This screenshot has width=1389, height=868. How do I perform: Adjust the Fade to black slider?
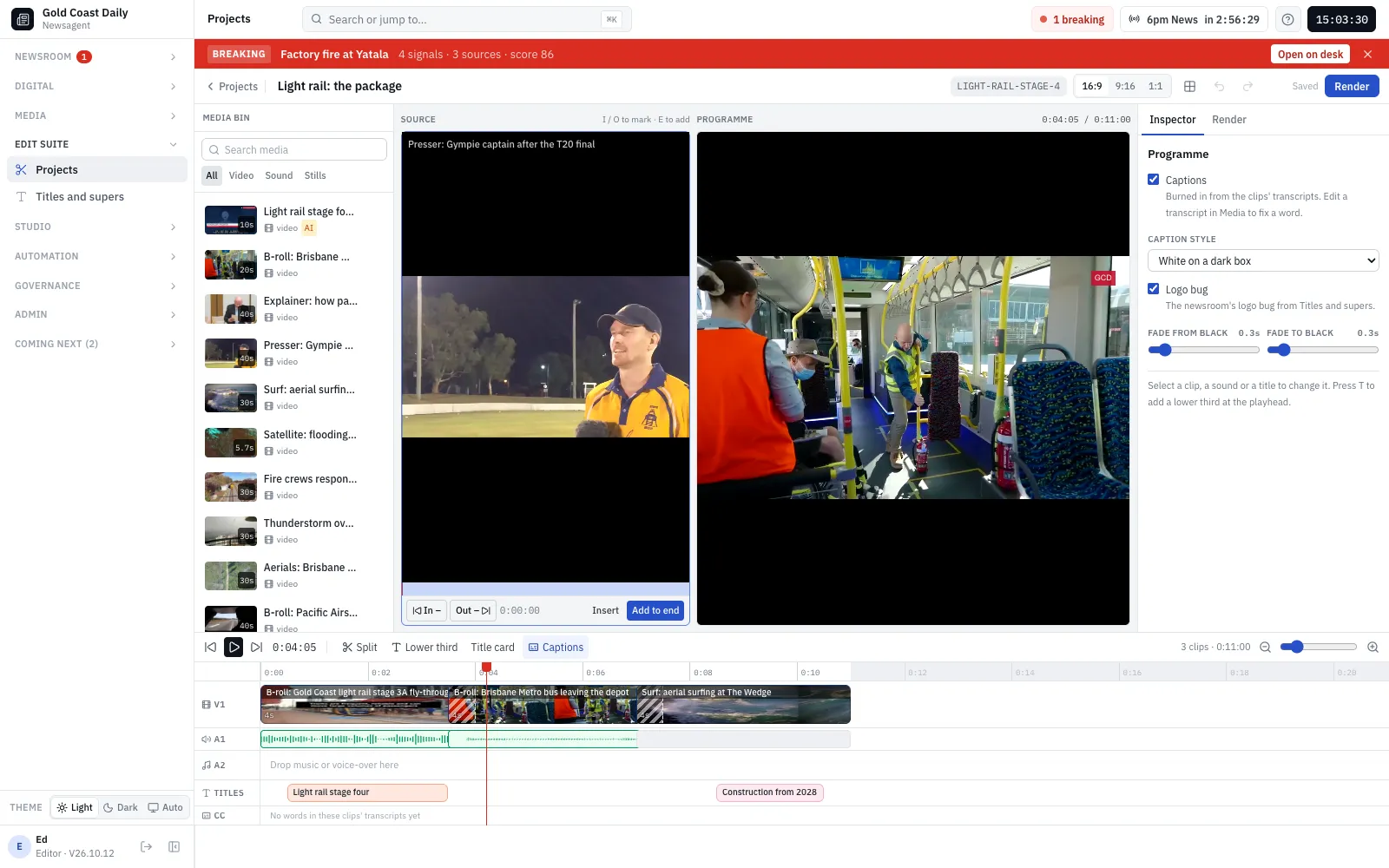pos(1322,350)
